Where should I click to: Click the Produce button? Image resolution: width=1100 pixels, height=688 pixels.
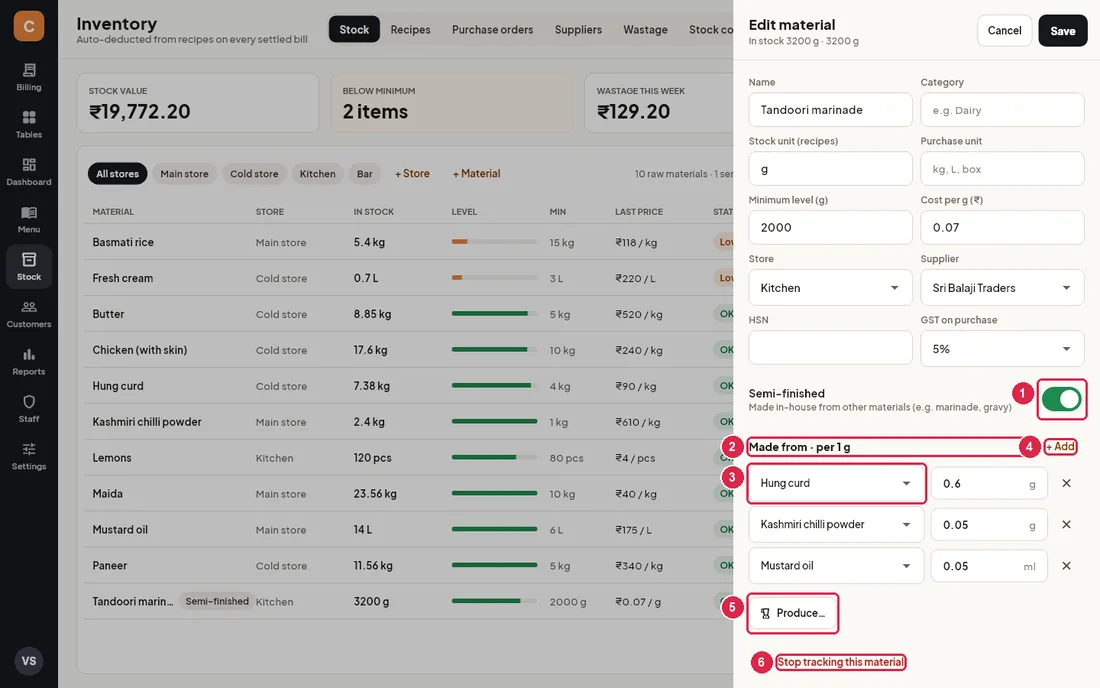coord(793,613)
